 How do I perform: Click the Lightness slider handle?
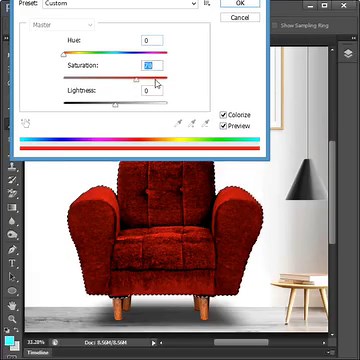pyautogui.click(x=115, y=105)
